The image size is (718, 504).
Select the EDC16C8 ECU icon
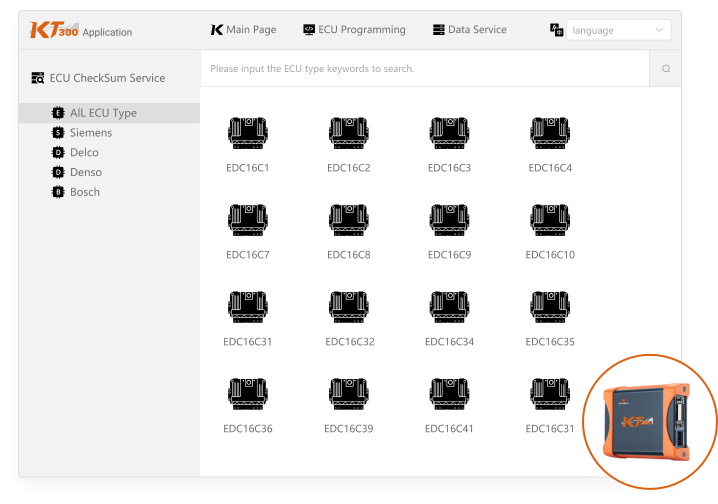click(x=348, y=219)
